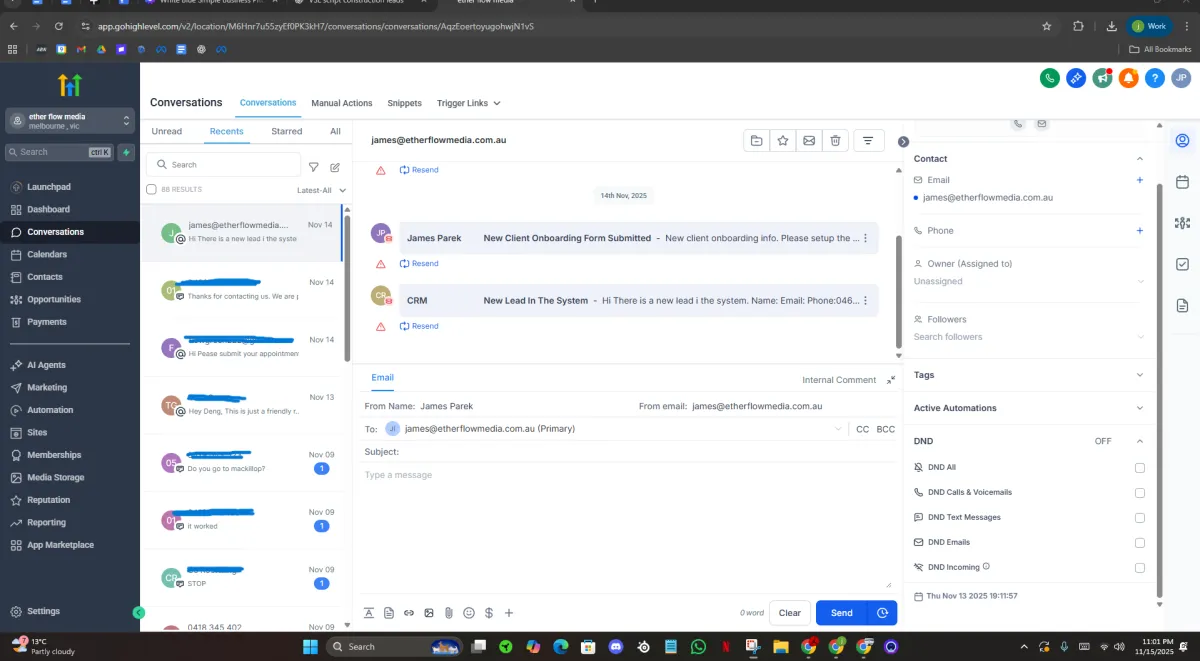Open schedule send clock button
The height and width of the screenshot is (661, 1200).
pyautogui.click(x=883, y=613)
